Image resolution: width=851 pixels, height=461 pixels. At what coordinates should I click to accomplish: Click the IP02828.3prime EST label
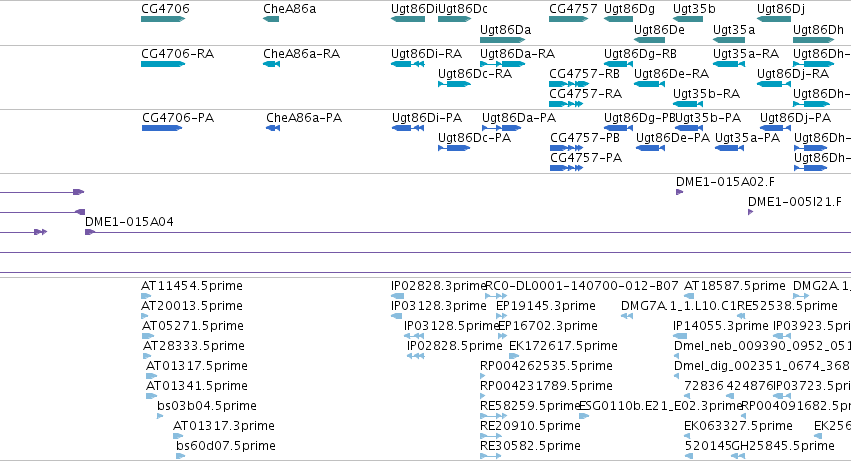coord(439,286)
